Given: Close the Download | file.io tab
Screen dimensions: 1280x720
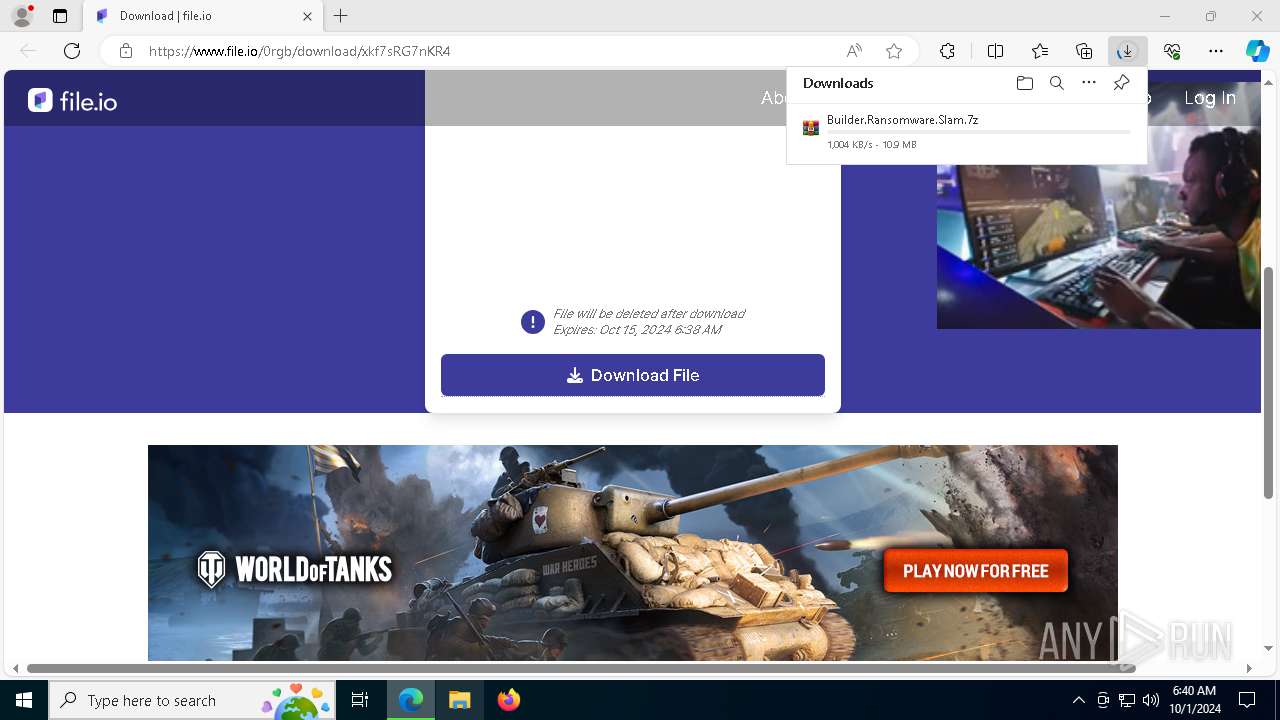Looking at the screenshot, I should (308, 16).
